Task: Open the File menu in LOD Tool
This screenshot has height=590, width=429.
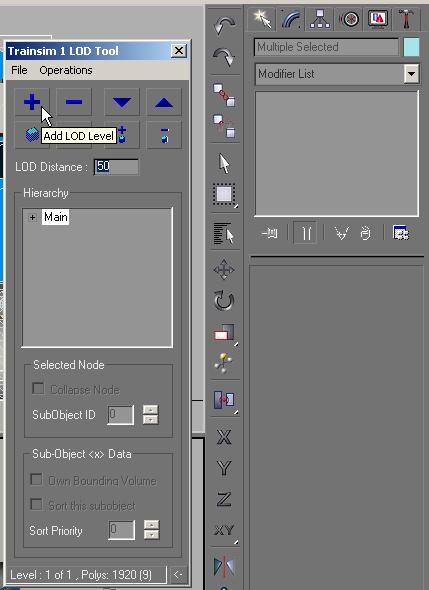Action: [x=19, y=70]
